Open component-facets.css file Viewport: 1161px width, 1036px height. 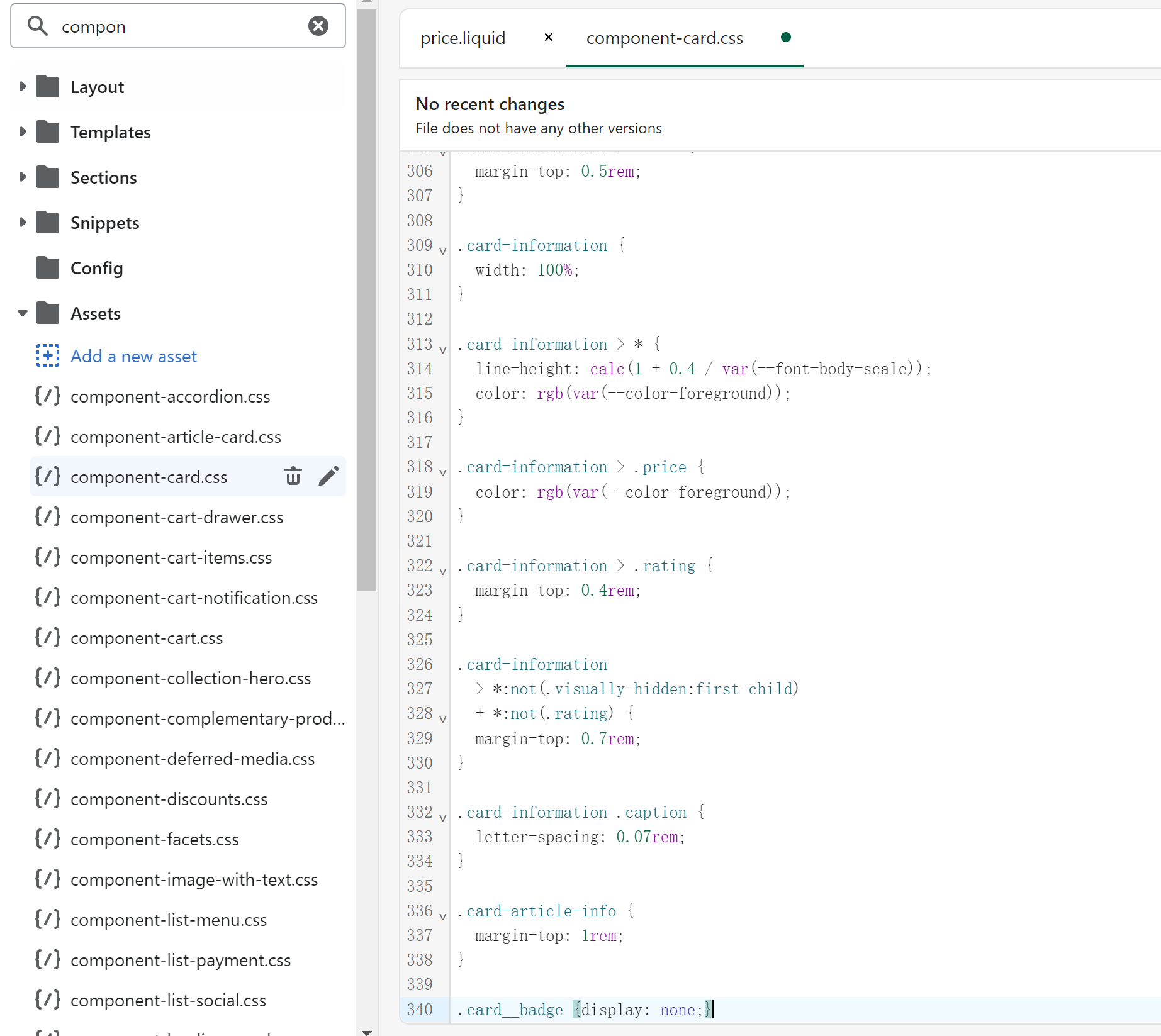[155, 840]
